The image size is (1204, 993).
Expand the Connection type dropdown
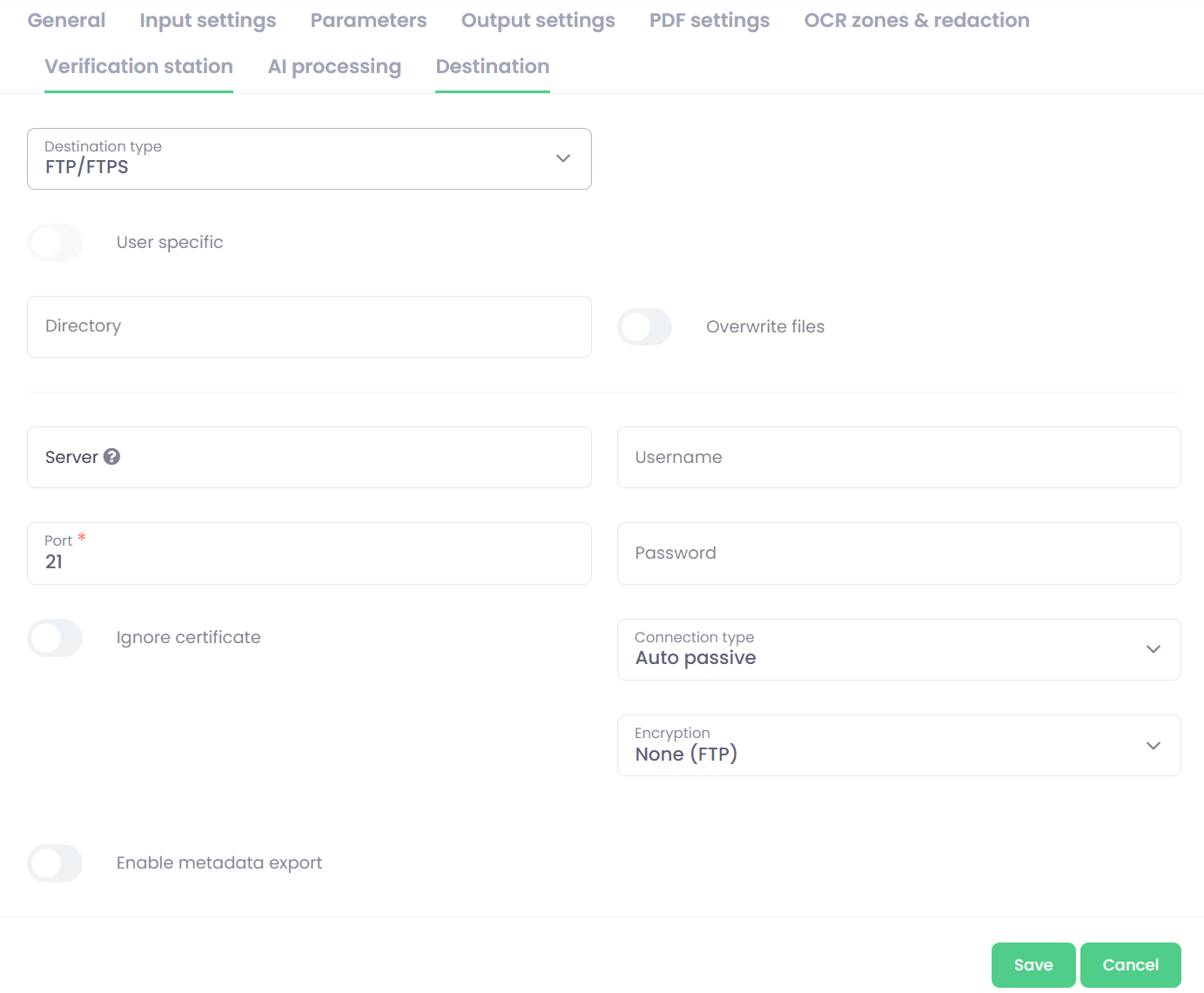[x=898, y=649]
